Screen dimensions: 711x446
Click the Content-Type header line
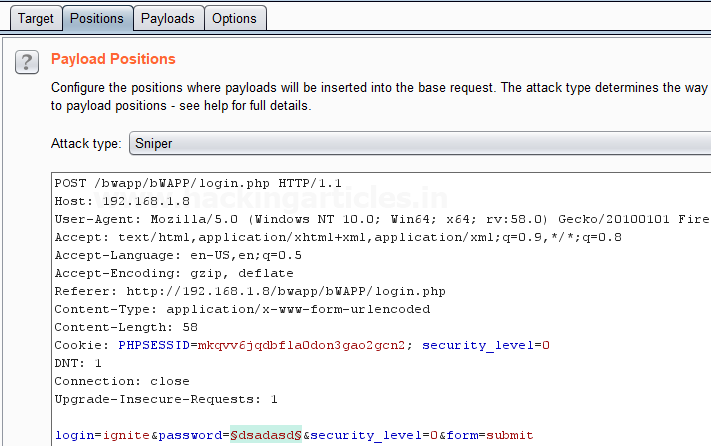pyautogui.click(x=243, y=310)
